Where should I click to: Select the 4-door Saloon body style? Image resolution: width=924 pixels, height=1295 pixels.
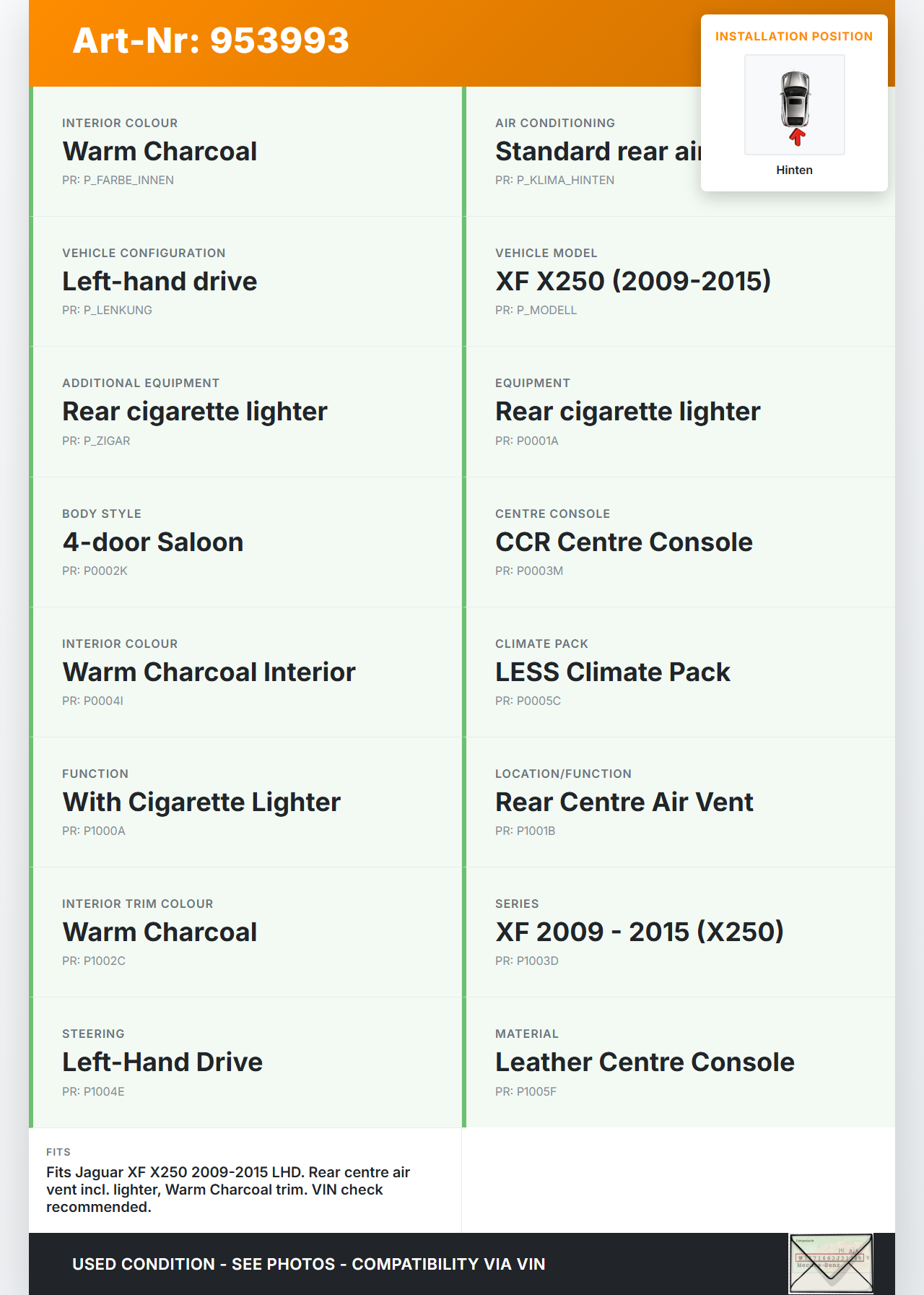[x=153, y=542]
